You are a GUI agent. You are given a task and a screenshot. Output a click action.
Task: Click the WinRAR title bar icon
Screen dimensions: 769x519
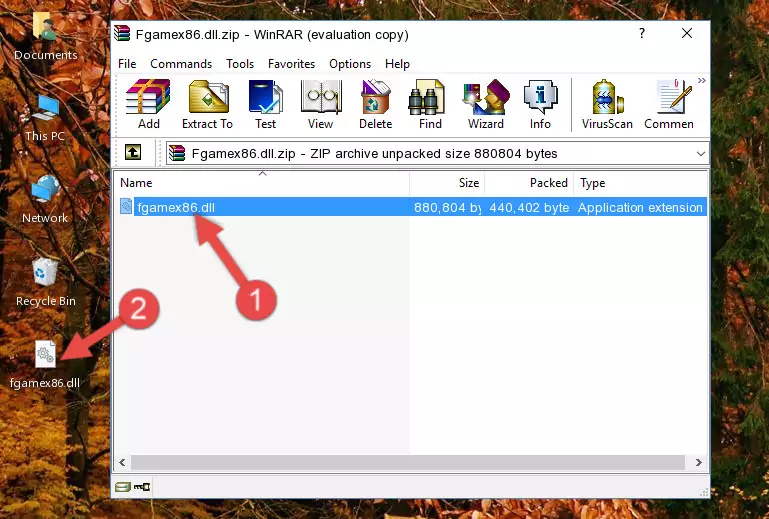122,33
